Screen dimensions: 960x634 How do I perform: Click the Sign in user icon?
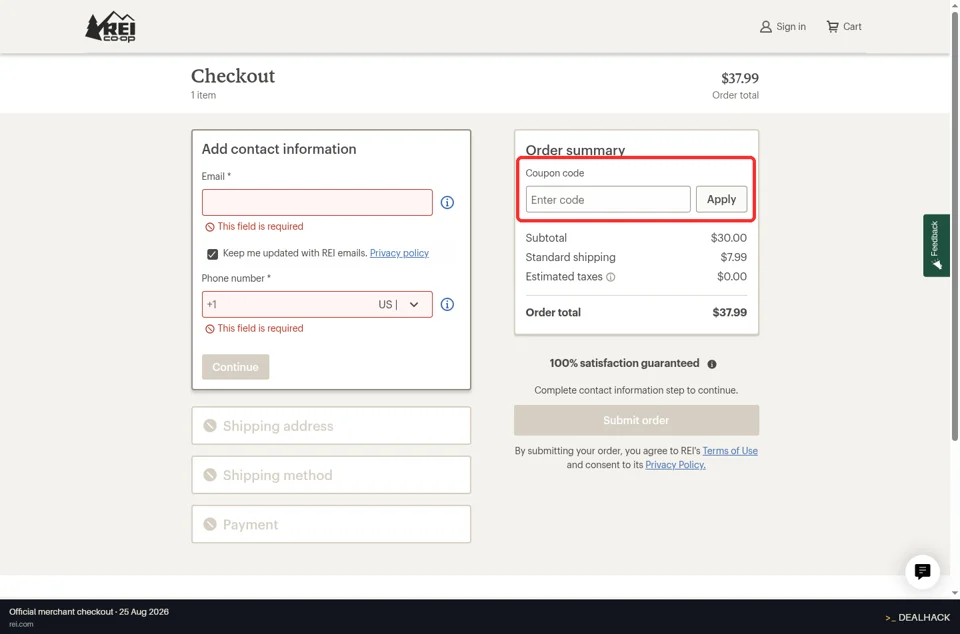pyautogui.click(x=766, y=27)
